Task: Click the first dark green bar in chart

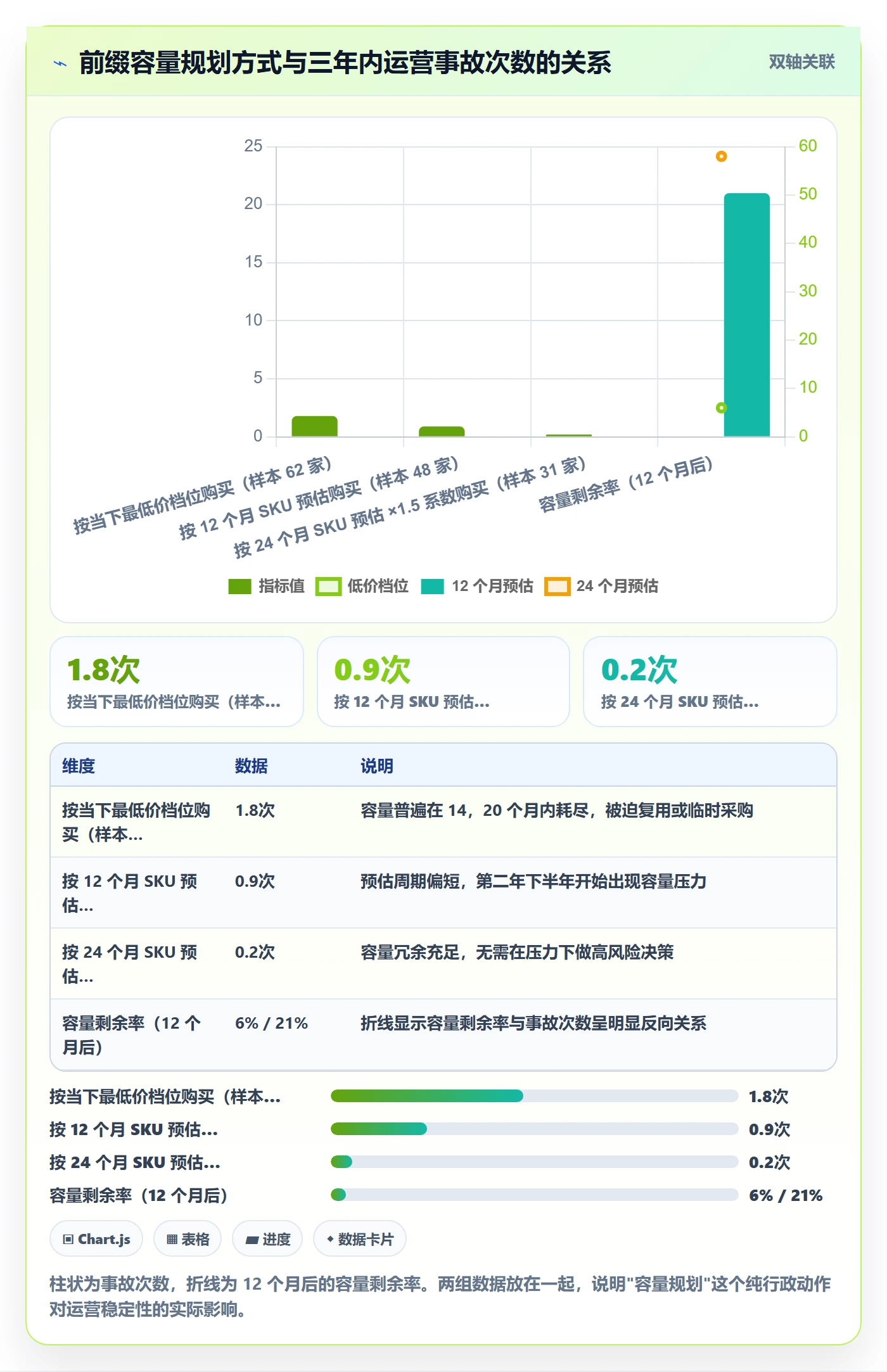Action: (x=314, y=426)
